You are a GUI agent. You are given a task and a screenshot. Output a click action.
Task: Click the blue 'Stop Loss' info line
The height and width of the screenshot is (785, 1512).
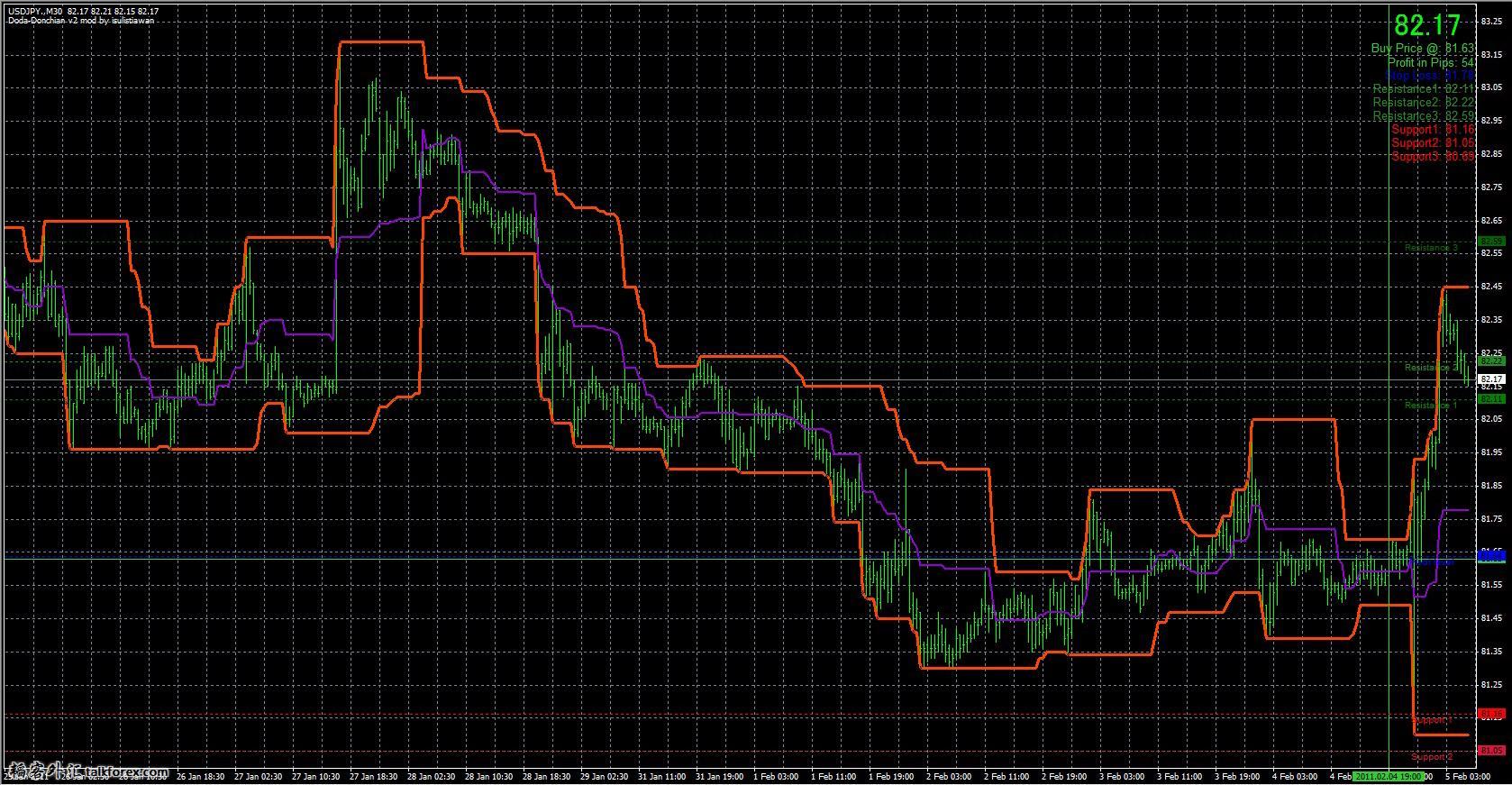coord(1431,76)
